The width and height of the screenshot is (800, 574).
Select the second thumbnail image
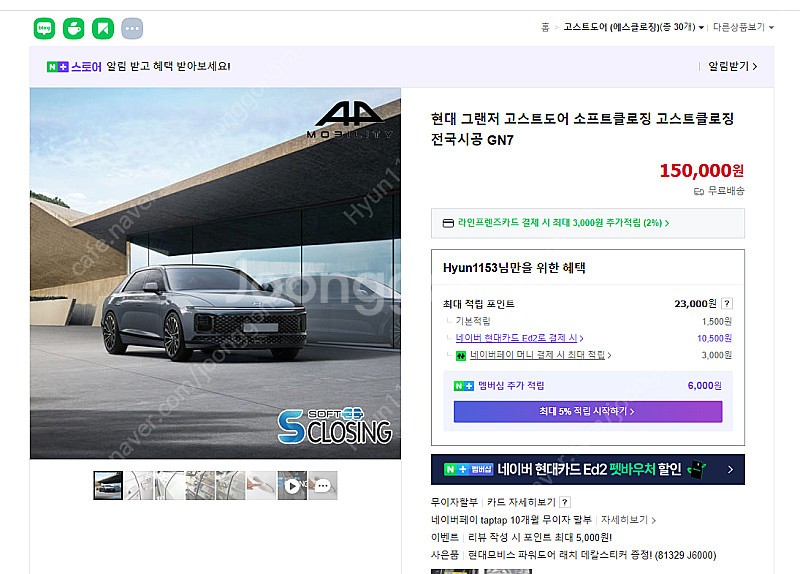pos(139,485)
